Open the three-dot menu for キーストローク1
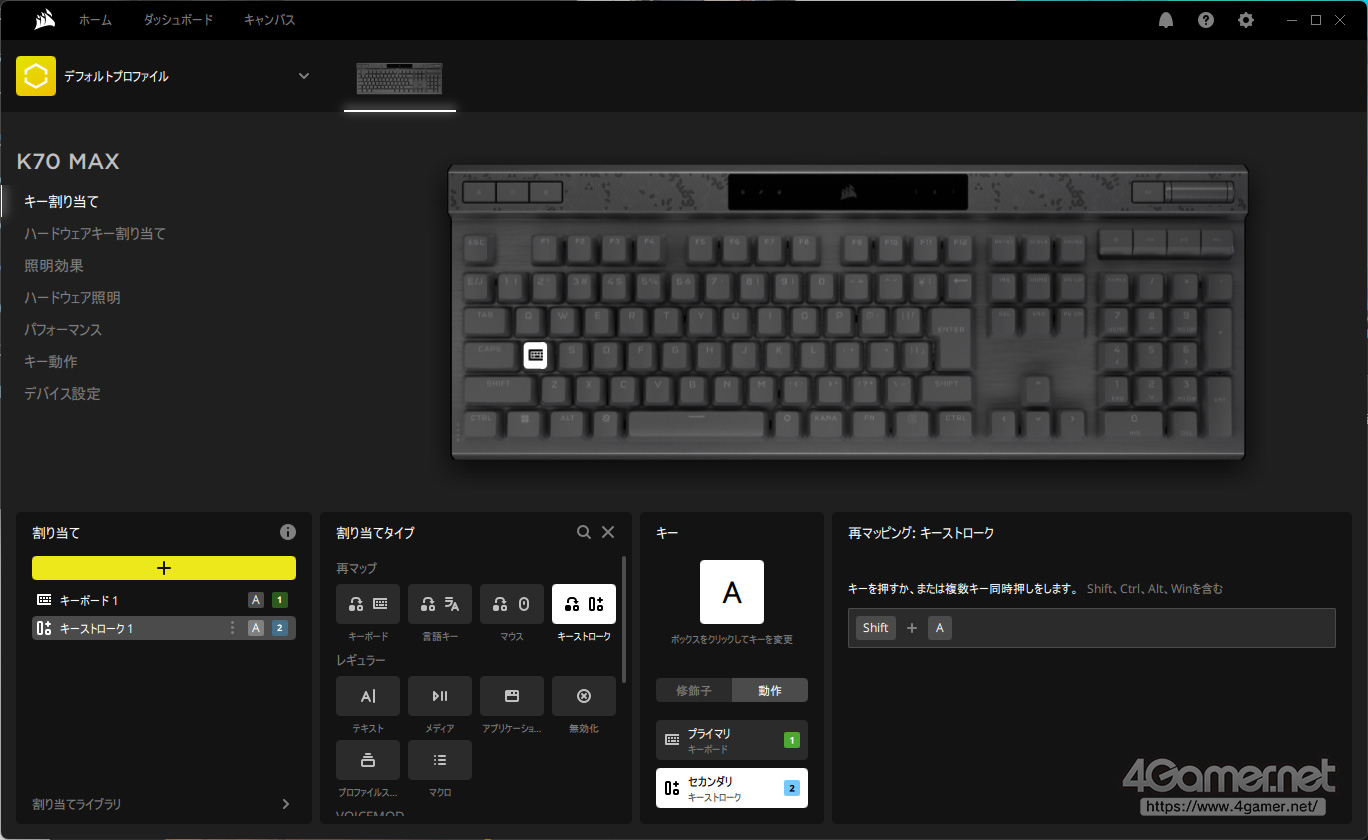1368x840 pixels. tap(233, 628)
